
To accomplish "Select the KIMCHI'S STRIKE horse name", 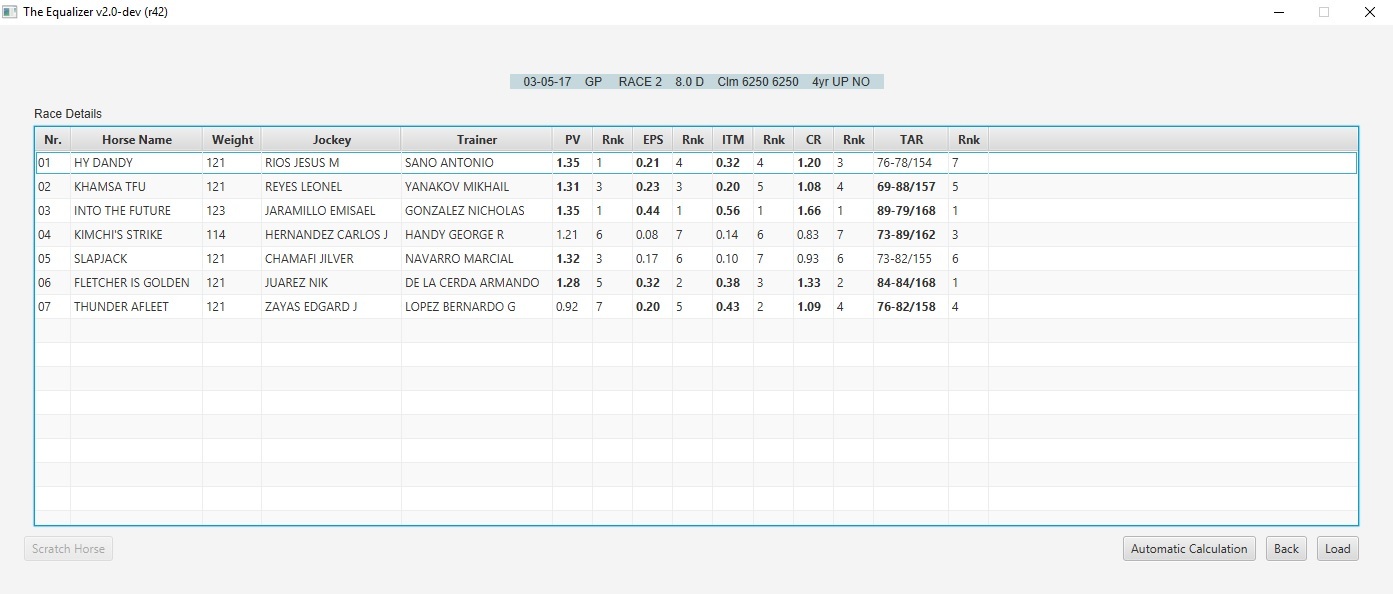I will pos(118,235).
